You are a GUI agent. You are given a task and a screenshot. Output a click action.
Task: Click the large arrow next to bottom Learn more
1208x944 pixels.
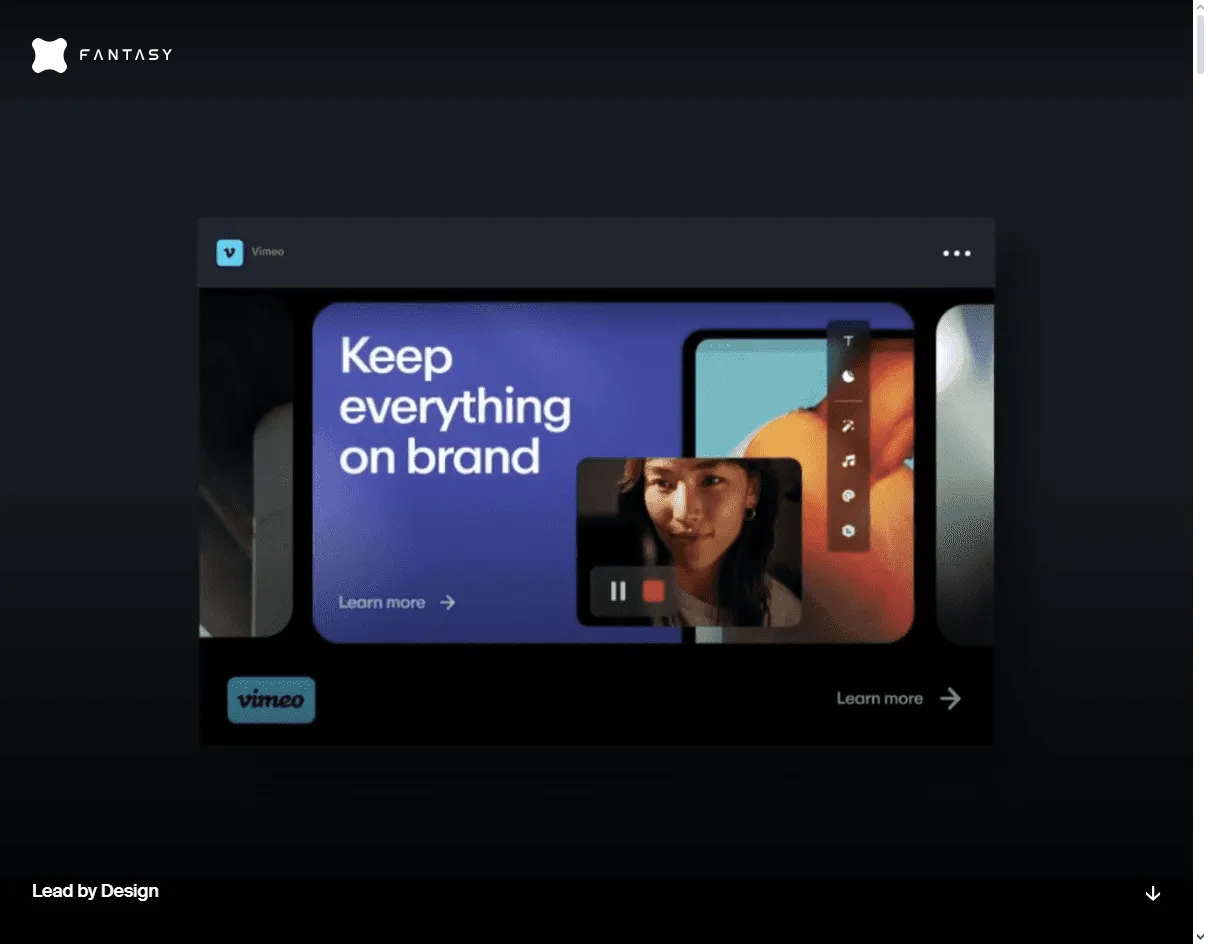coord(950,698)
